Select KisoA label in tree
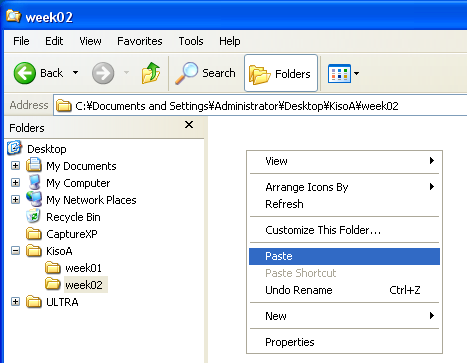 point(59,251)
